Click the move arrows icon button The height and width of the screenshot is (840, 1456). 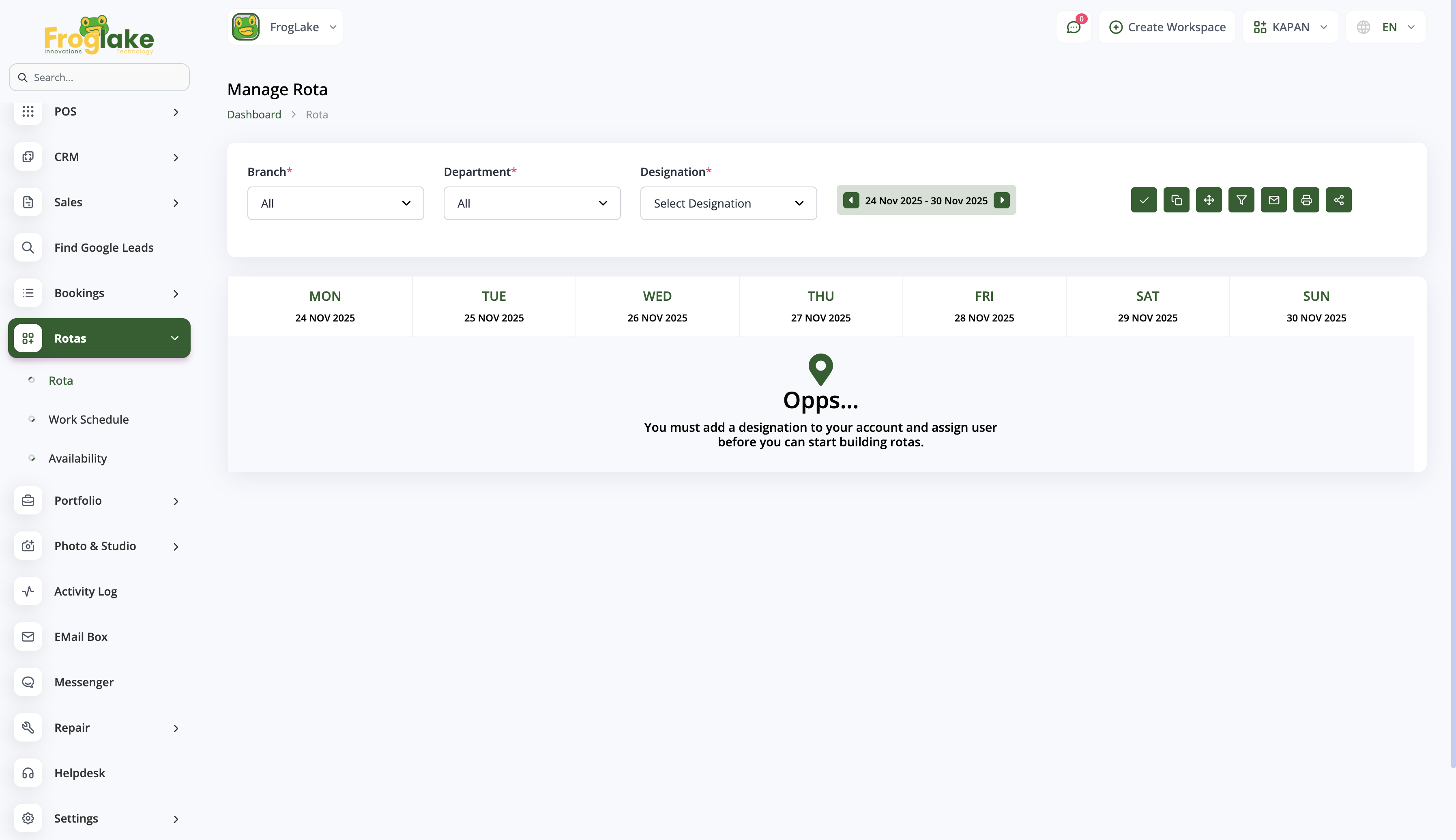coord(1209,200)
